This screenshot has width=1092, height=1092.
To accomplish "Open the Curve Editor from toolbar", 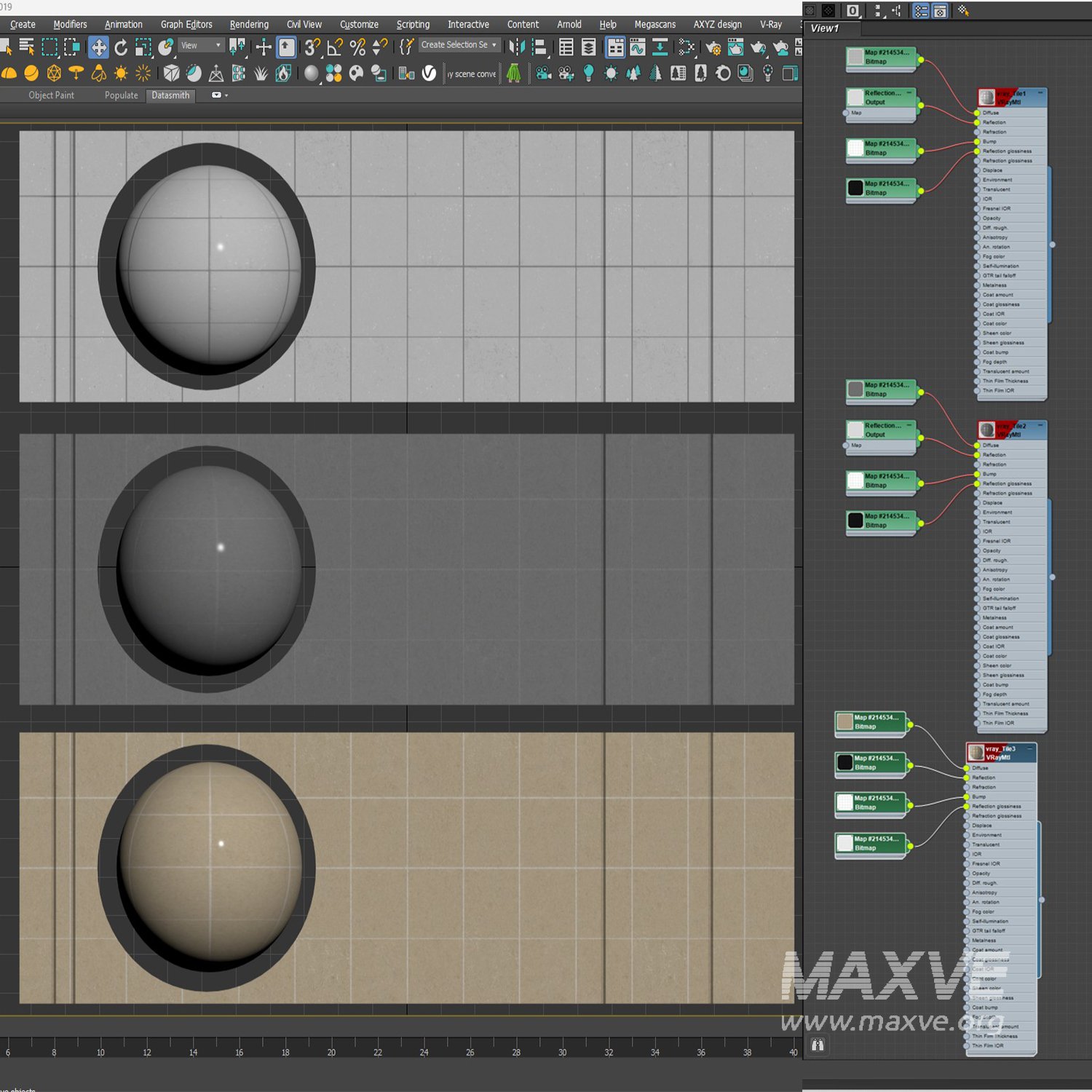I will click(638, 48).
